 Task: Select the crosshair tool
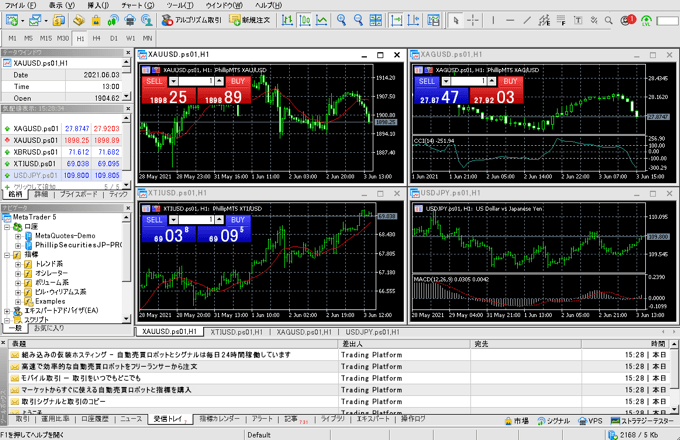tap(473, 20)
